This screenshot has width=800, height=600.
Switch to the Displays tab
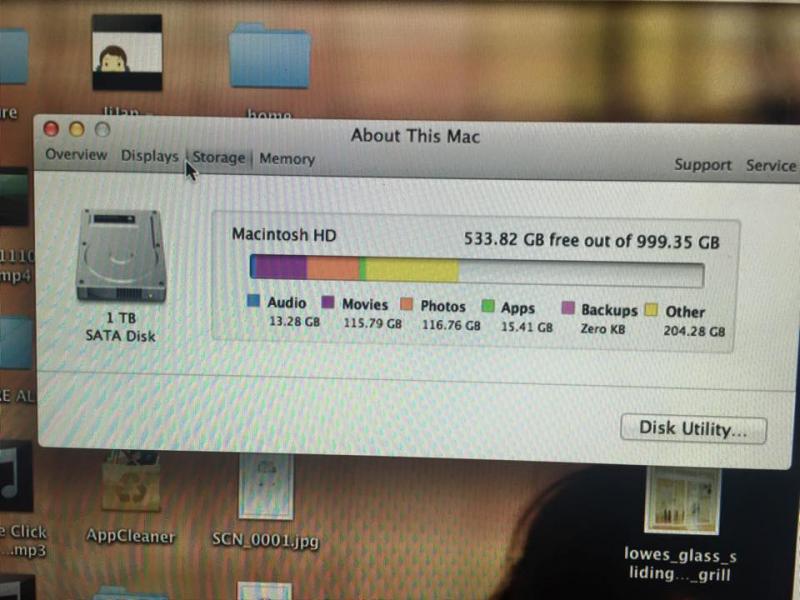point(149,156)
